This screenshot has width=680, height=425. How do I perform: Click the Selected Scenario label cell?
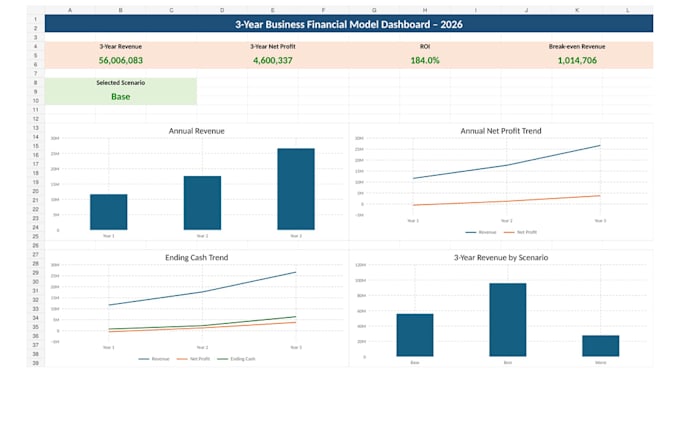coord(121,82)
